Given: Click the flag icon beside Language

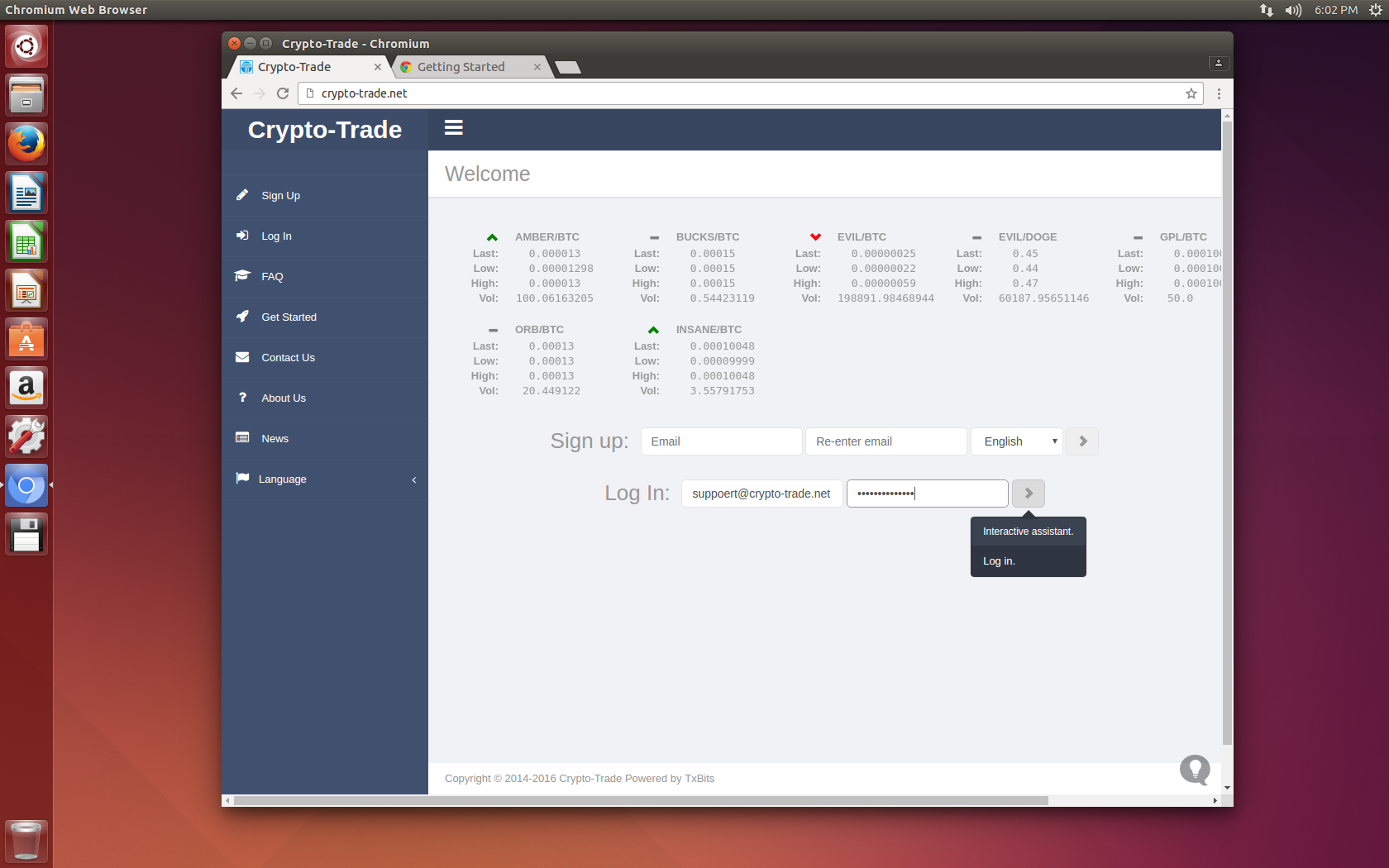Looking at the screenshot, I should point(242,479).
